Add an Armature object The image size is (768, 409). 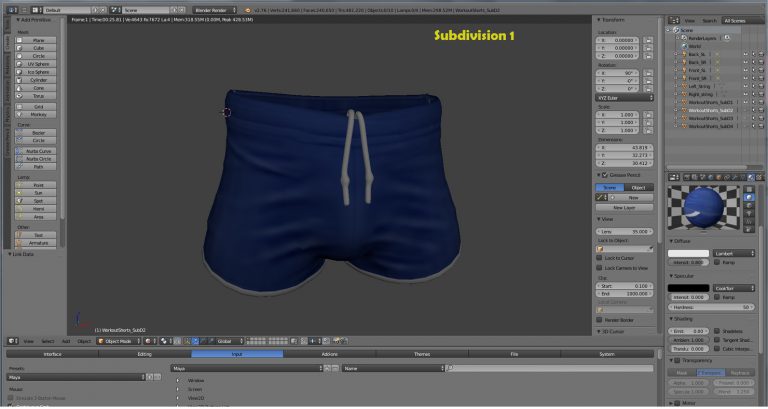coord(38,242)
